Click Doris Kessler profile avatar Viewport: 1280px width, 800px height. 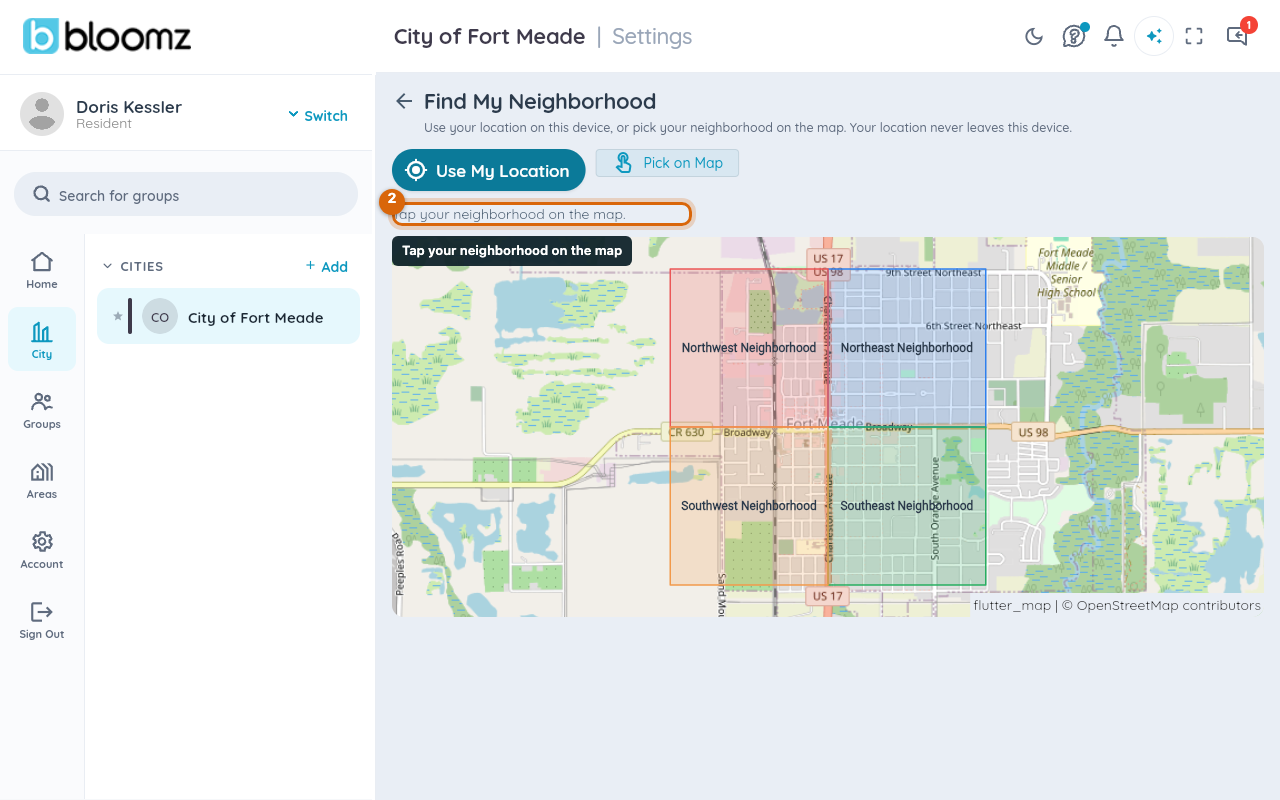click(x=42, y=114)
